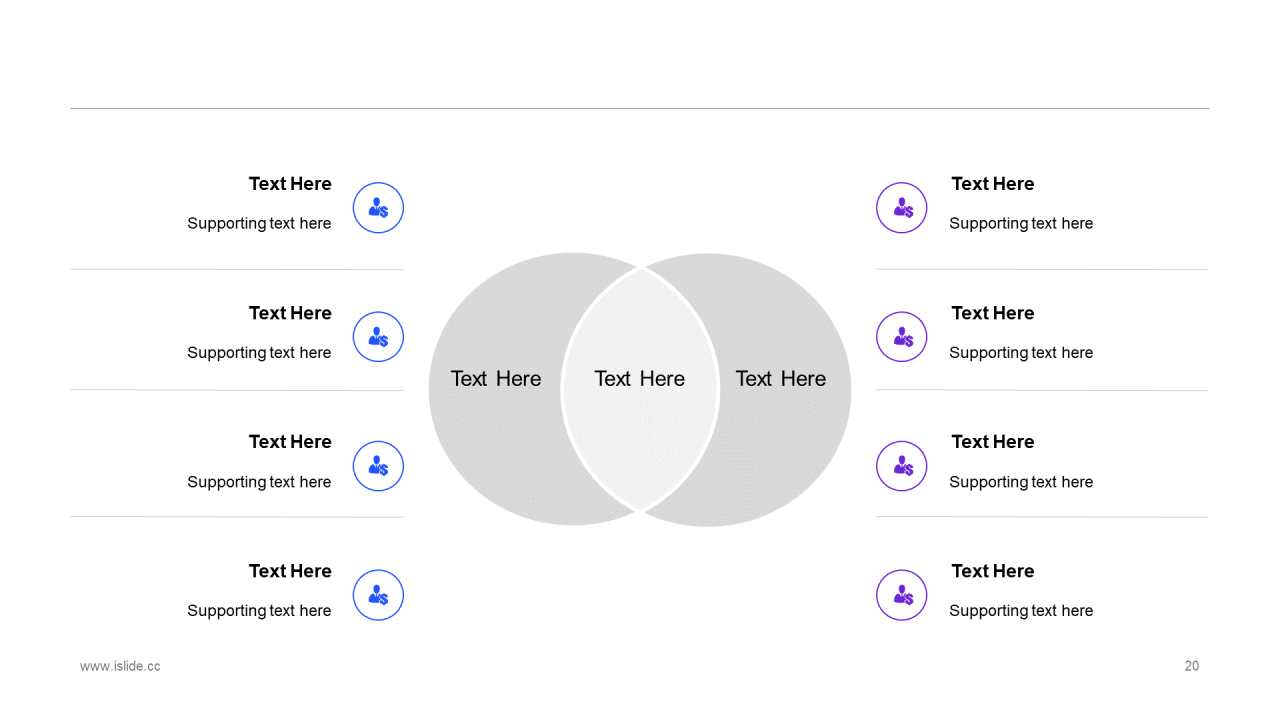The image size is (1280, 720).
Task: Click the slide number 20 in the footer
Action: coord(1191,666)
